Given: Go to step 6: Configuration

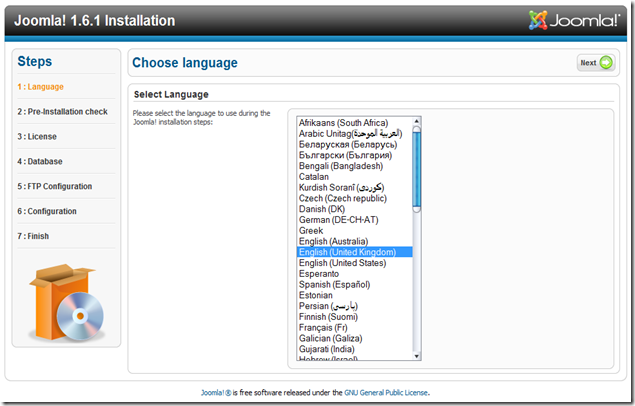Looking at the screenshot, I should point(47,211).
